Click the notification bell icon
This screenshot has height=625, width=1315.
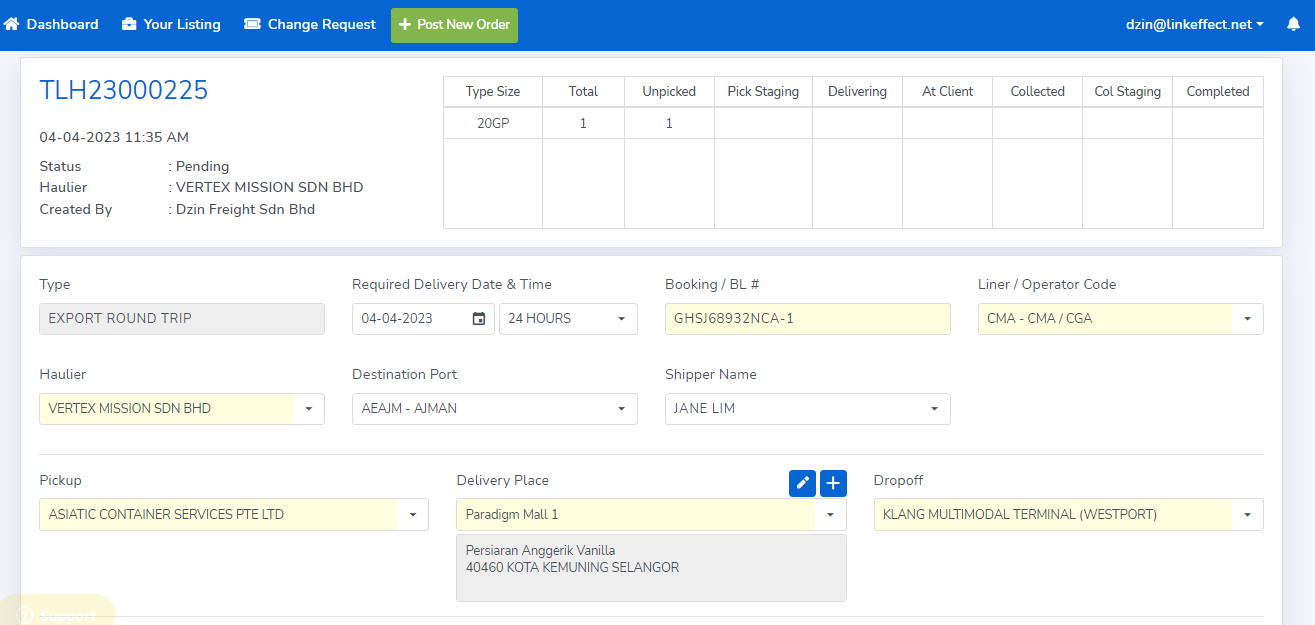[1293, 25]
